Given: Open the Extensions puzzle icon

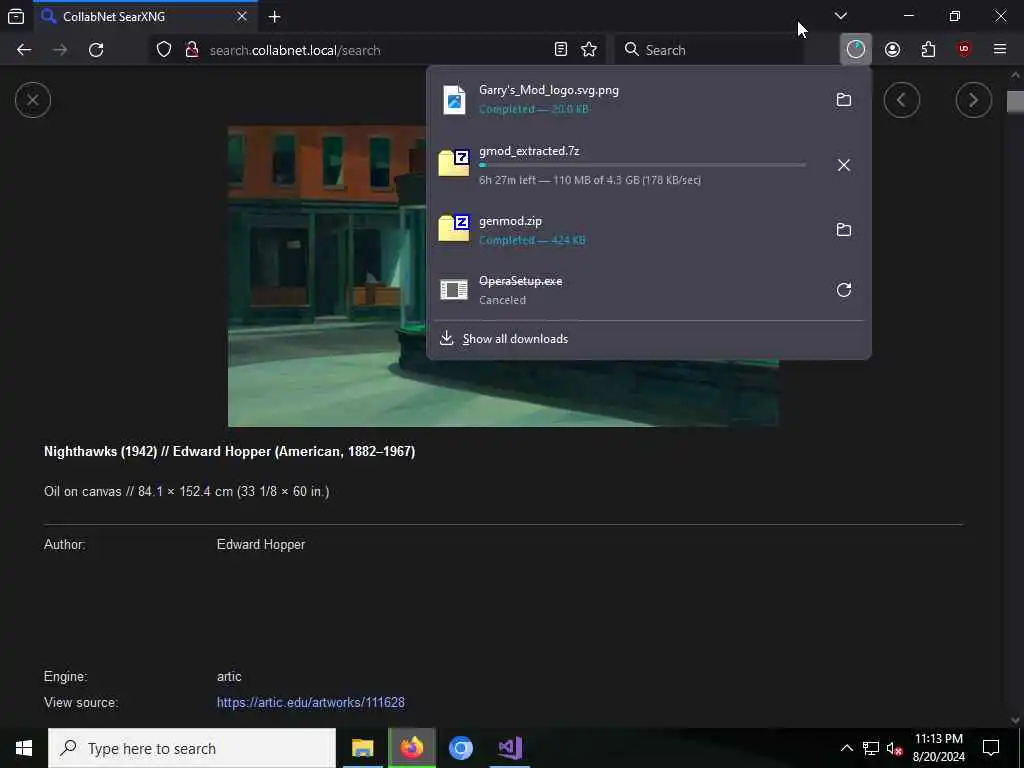Looking at the screenshot, I should point(928,50).
